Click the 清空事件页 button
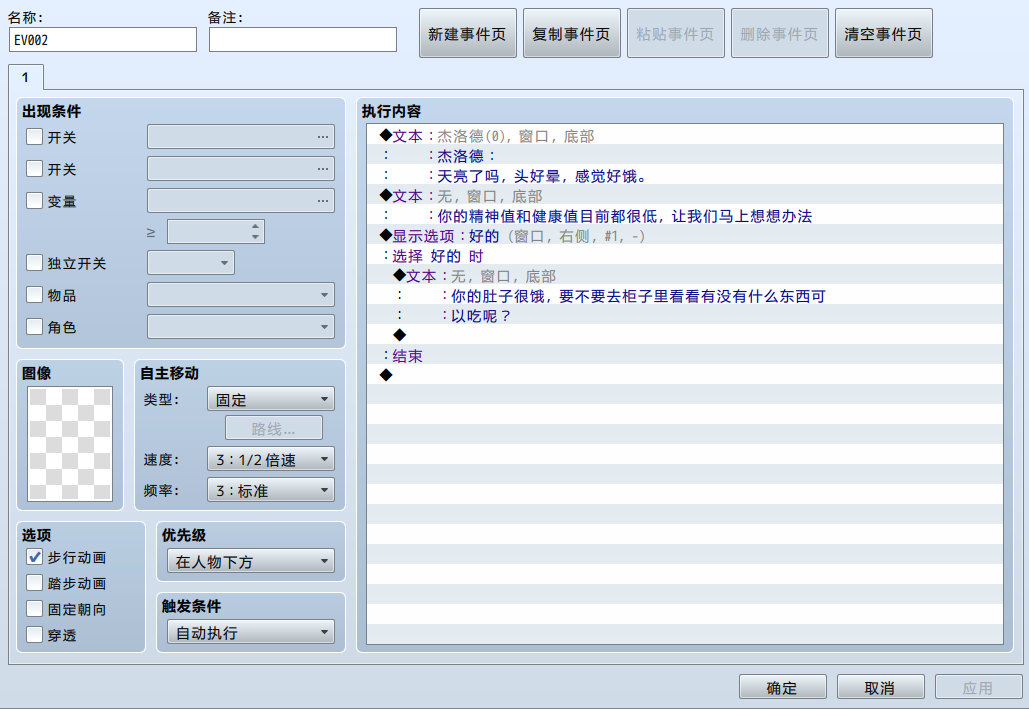 (x=883, y=33)
